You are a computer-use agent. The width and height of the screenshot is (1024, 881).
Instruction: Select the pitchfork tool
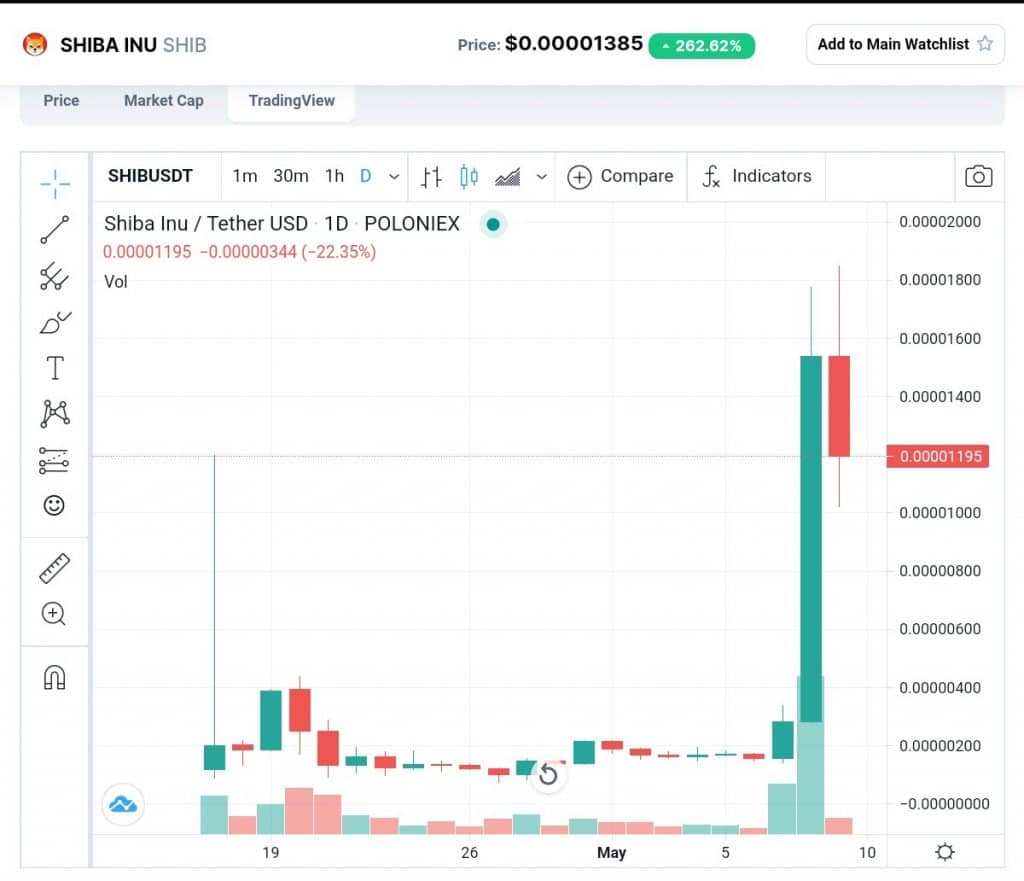[55, 276]
